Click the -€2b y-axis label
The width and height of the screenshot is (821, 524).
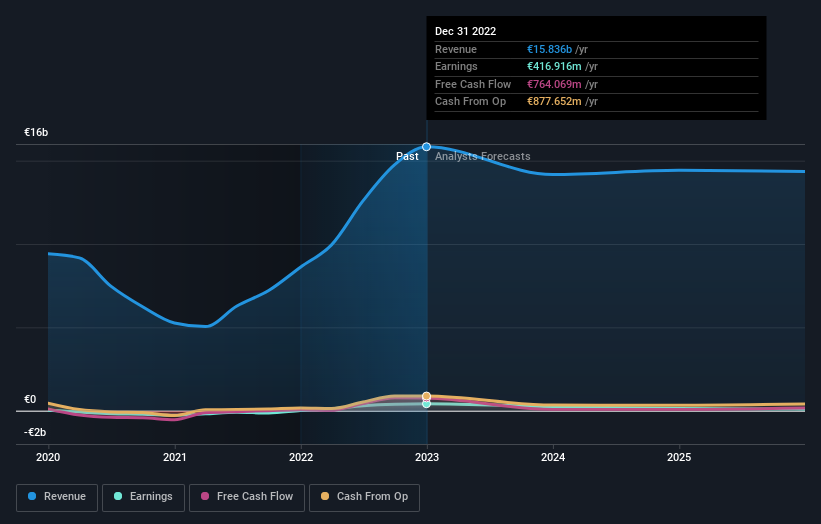click(x=35, y=432)
